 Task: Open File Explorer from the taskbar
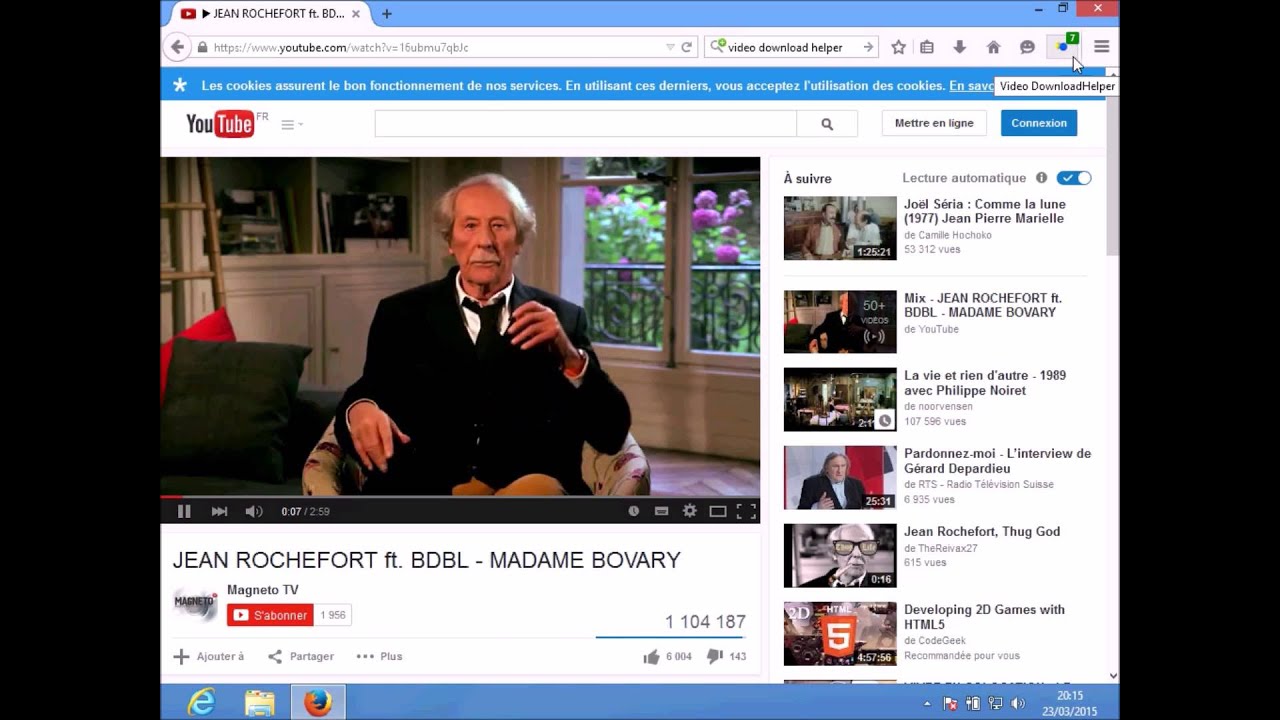pyautogui.click(x=260, y=703)
